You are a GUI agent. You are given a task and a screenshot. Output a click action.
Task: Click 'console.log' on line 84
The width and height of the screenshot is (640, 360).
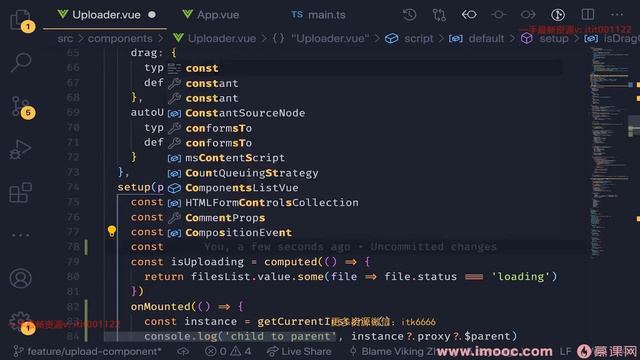181,336
